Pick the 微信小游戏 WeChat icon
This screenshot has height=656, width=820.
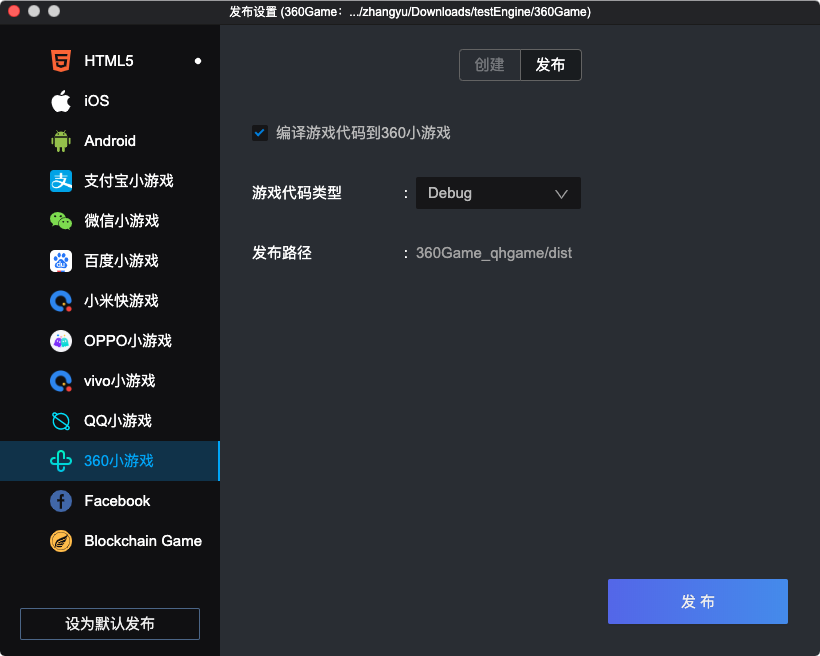(61, 221)
